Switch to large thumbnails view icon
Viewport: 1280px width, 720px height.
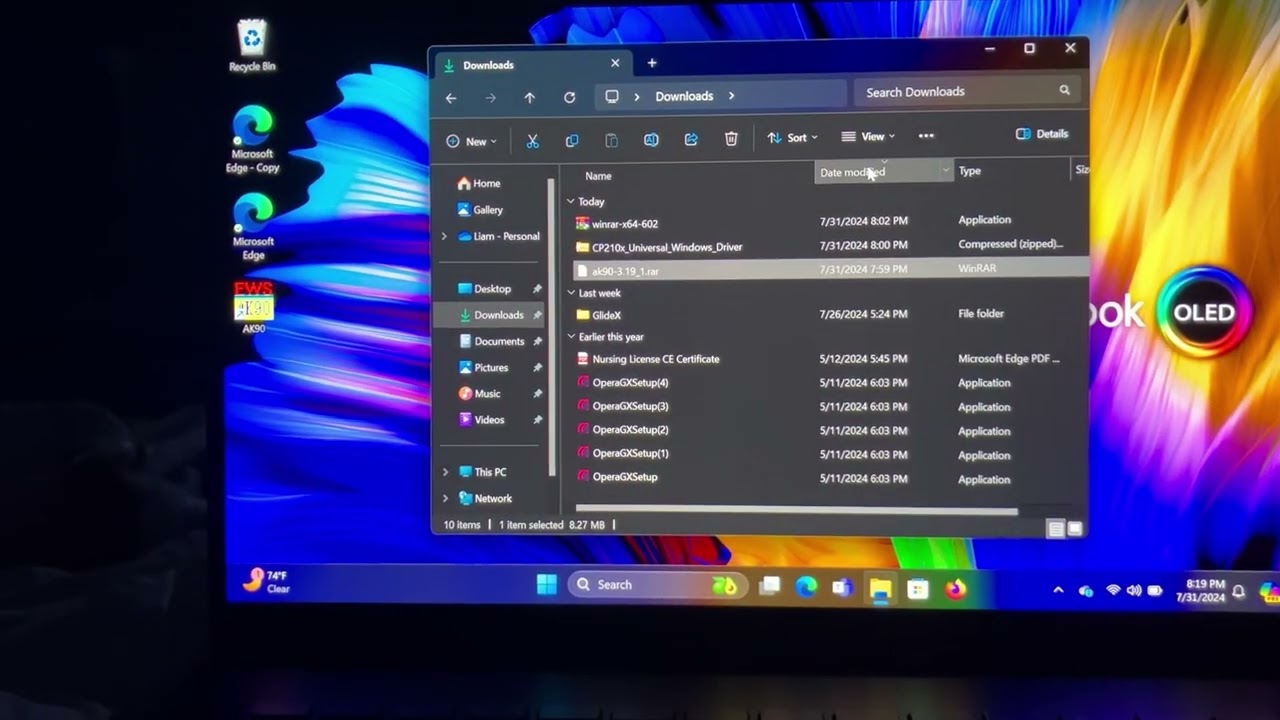point(1075,528)
